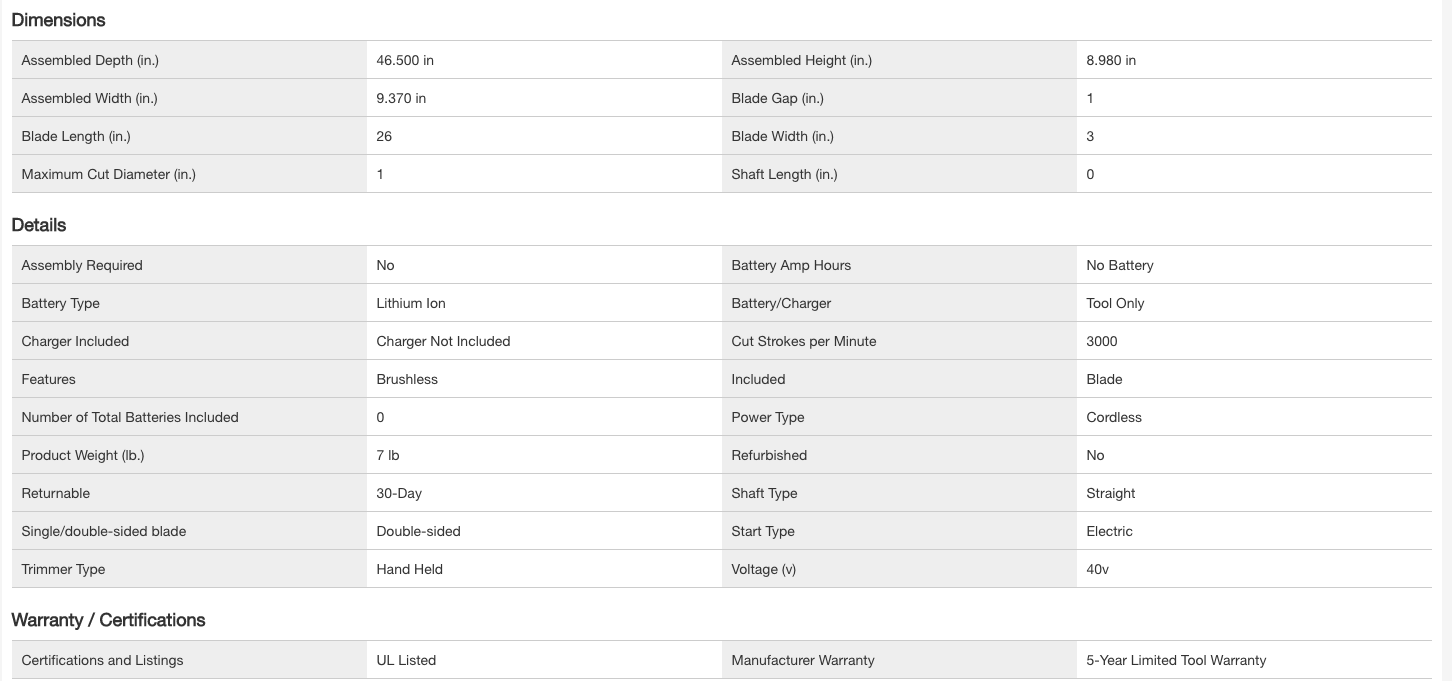Click the 30-Day returnable value
The width and height of the screenshot is (1452, 681).
tap(399, 493)
